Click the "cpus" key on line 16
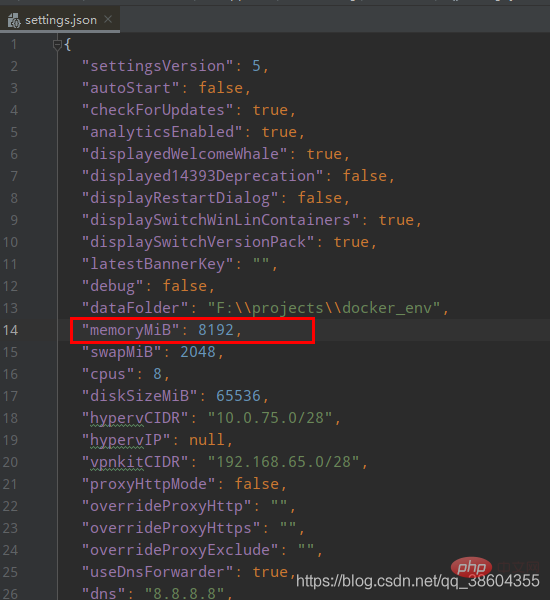Screen dimensions: 550x600 point(108,374)
